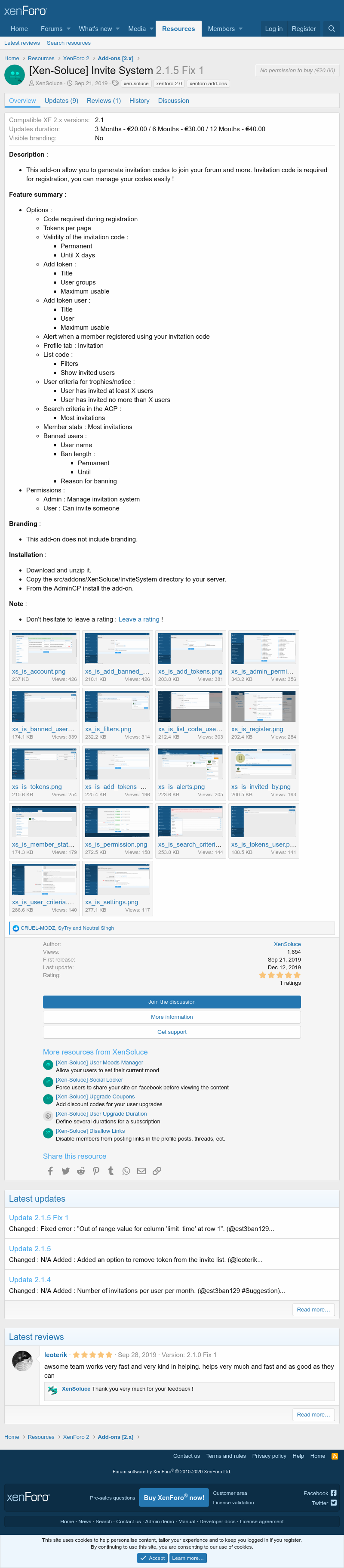Image resolution: width=344 pixels, height=1568 pixels.
Task: Open the Latest reviews sub-nav link
Action: coord(22,43)
